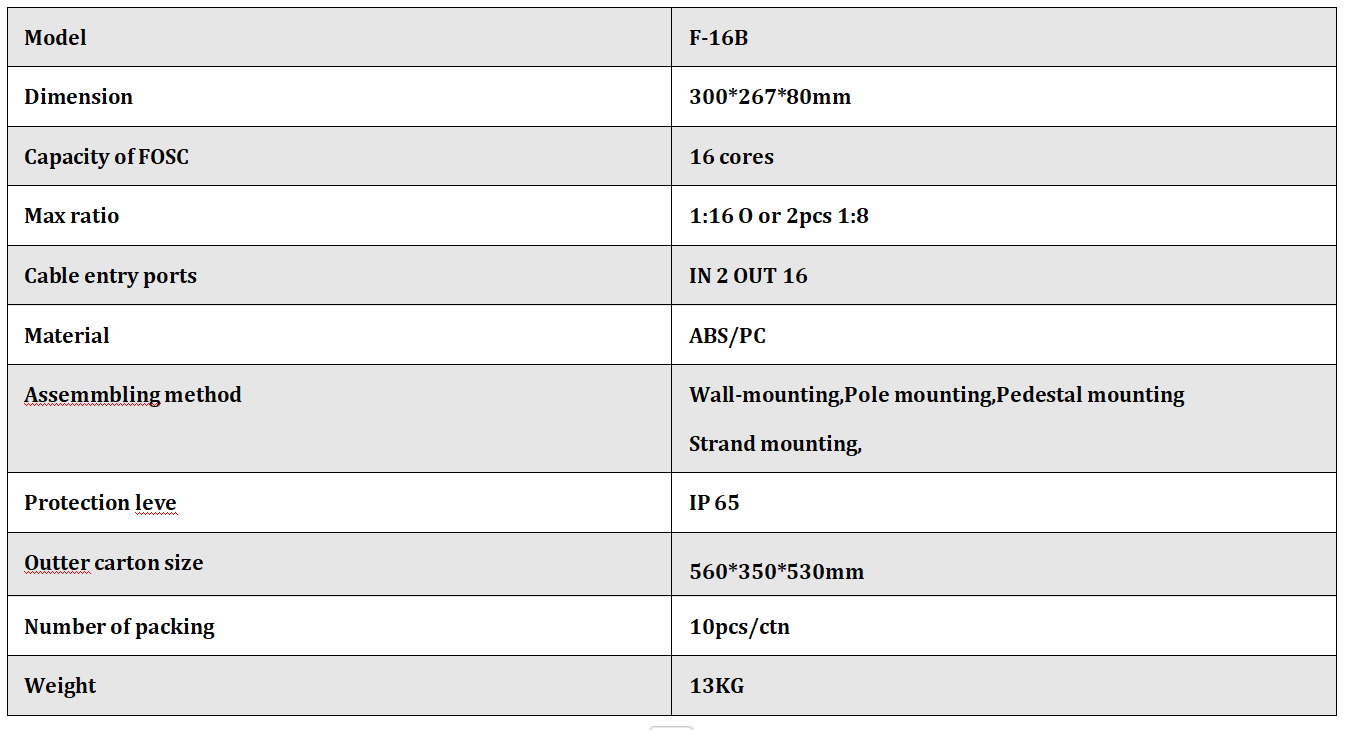Select the 16 cores value
The height and width of the screenshot is (730, 1345).
[x=731, y=157]
